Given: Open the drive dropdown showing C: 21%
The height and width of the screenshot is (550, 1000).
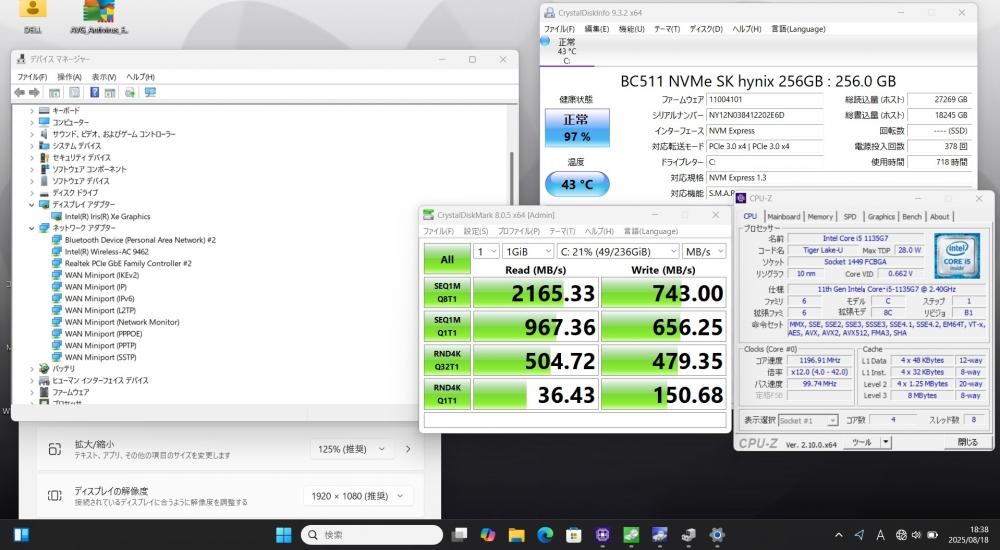Looking at the screenshot, I should pyautogui.click(x=618, y=251).
